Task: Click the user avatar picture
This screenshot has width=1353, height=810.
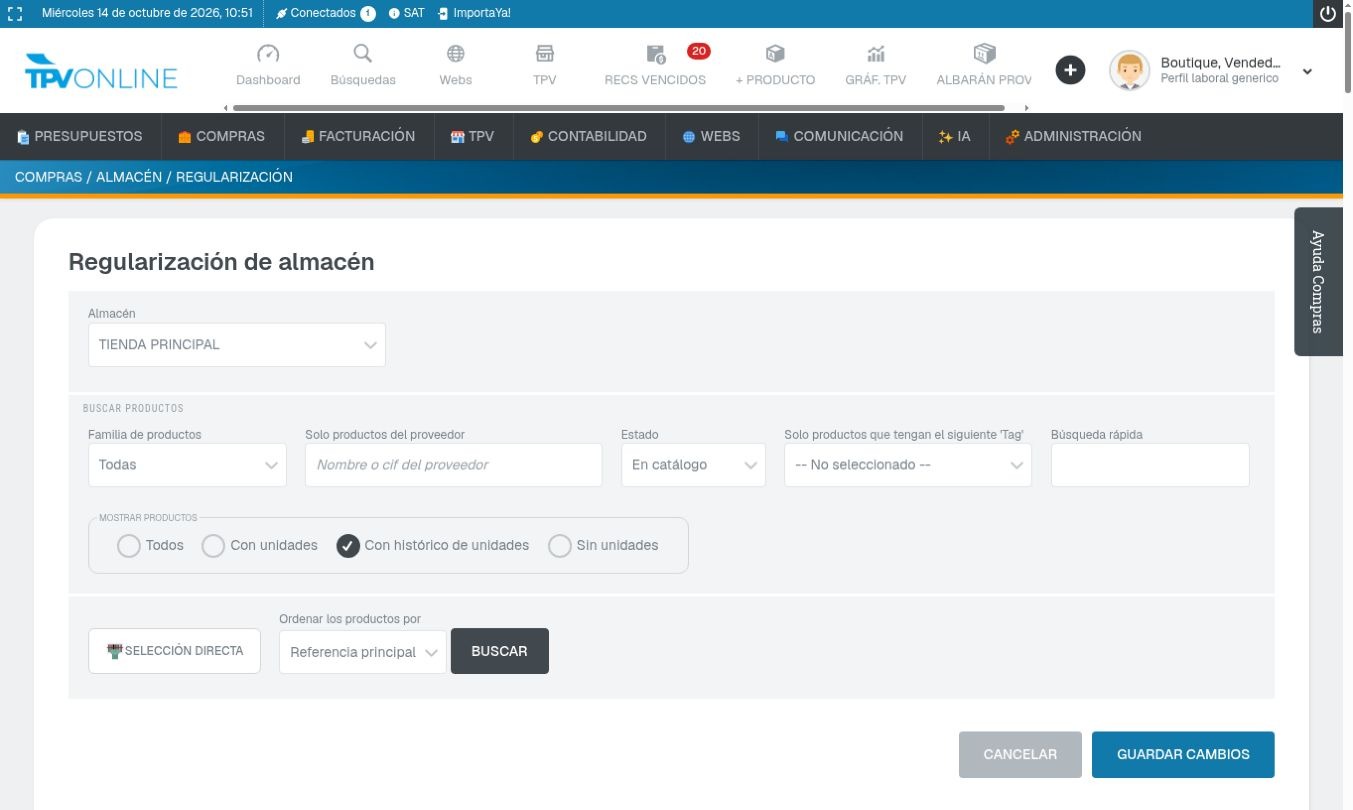Action: coord(1129,70)
